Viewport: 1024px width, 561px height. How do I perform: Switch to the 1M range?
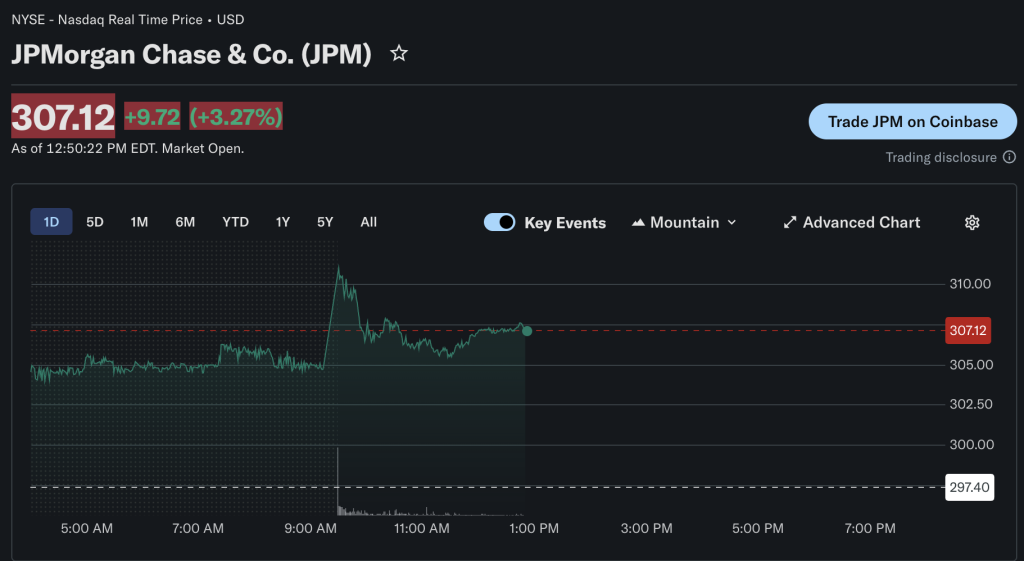tap(139, 222)
